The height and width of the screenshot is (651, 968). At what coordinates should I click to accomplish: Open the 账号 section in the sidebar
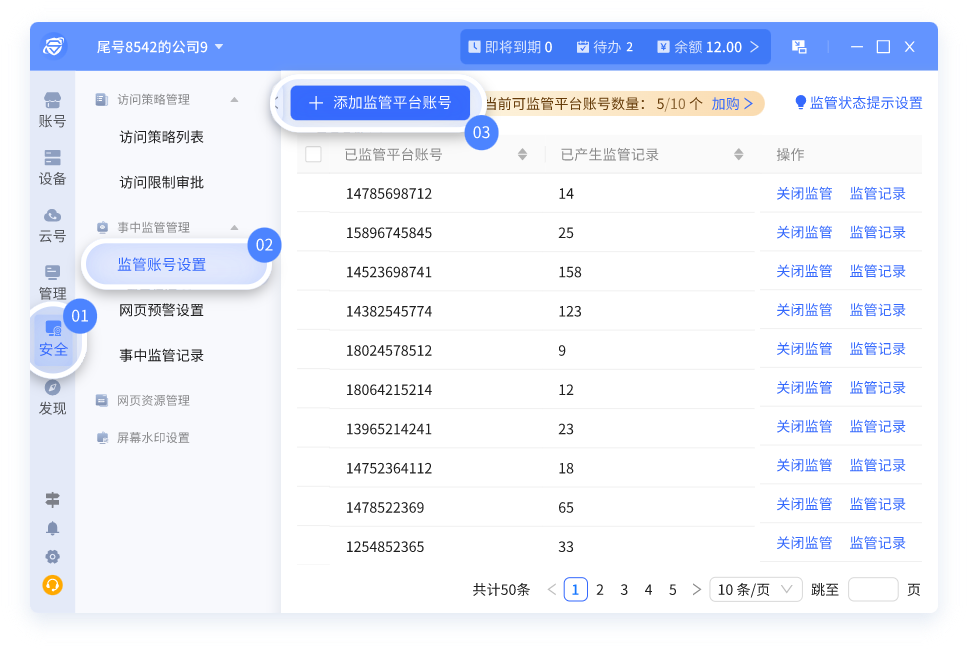[x=52, y=110]
